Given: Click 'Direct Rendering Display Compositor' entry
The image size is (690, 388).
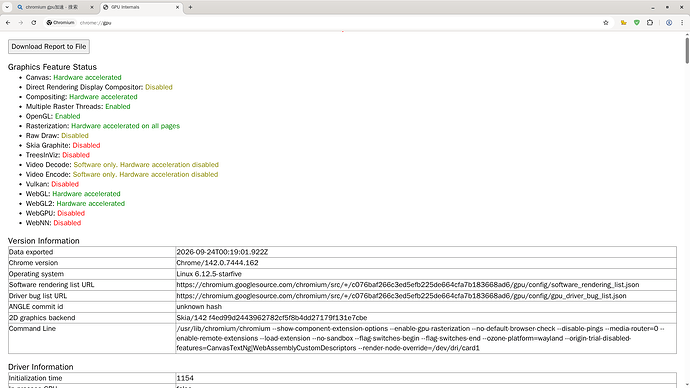Looking at the screenshot, I should [x=99, y=87].
